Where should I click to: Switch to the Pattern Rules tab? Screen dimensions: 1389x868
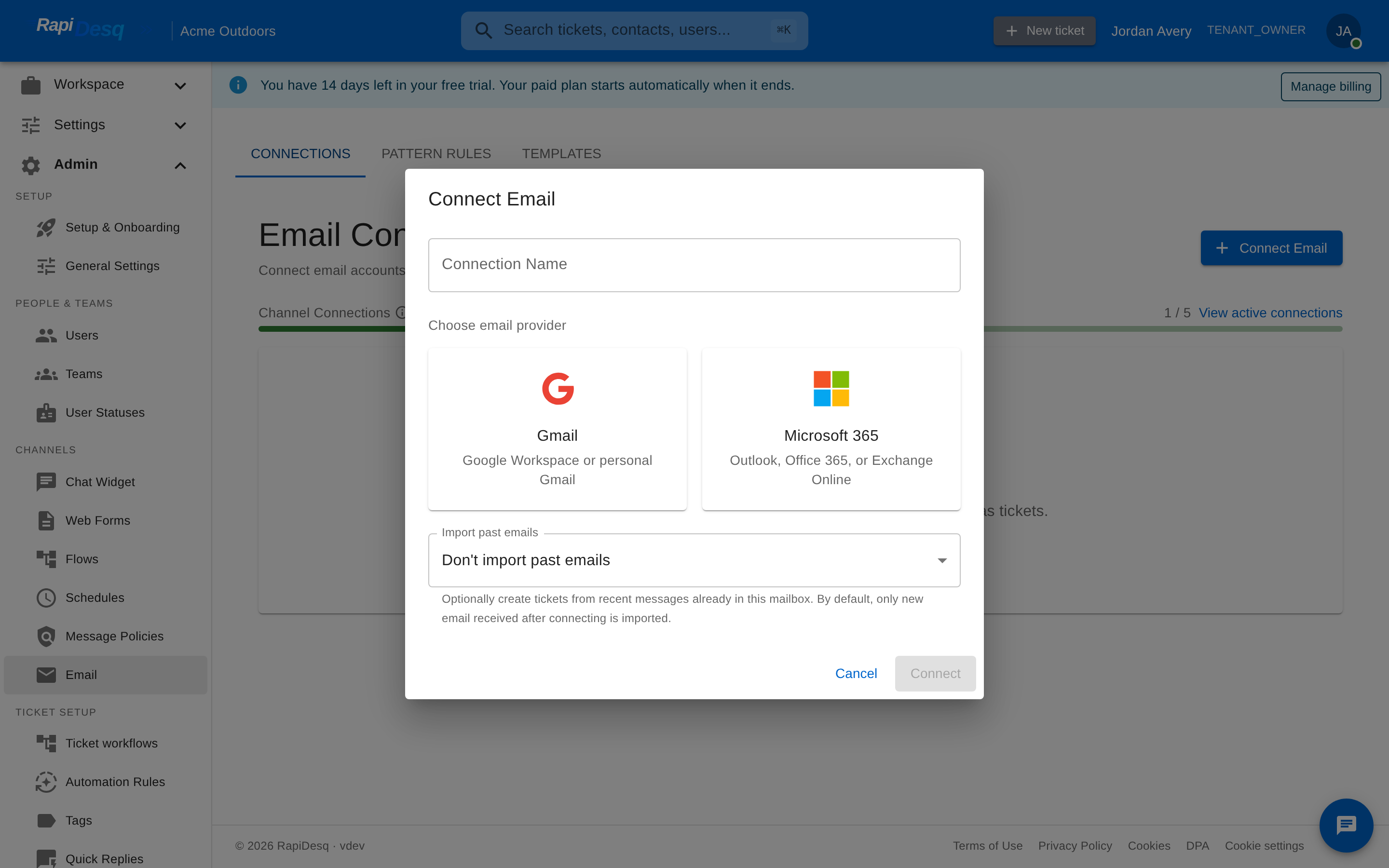(436, 154)
